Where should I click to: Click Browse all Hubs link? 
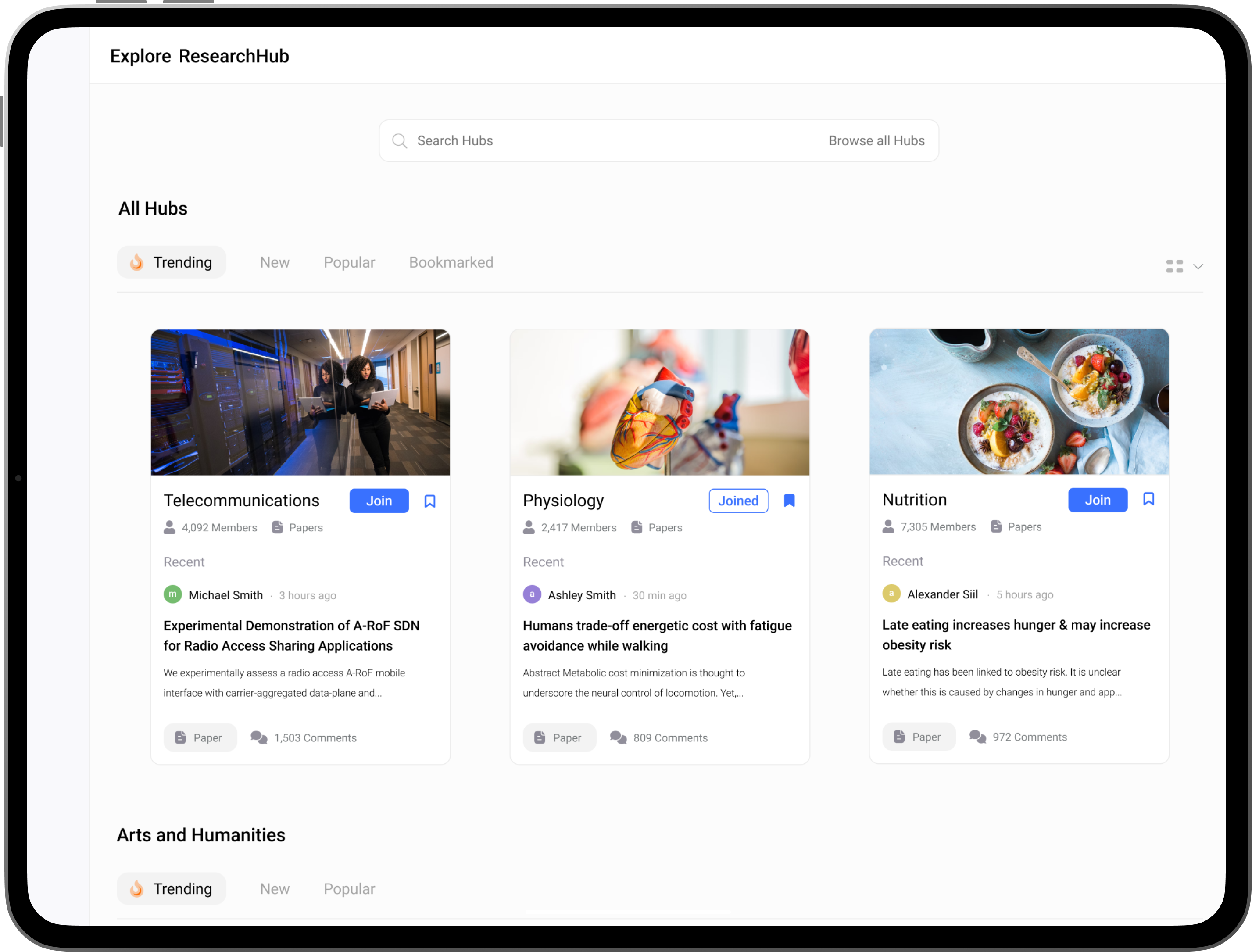pyautogui.click(x=876, y=140)
